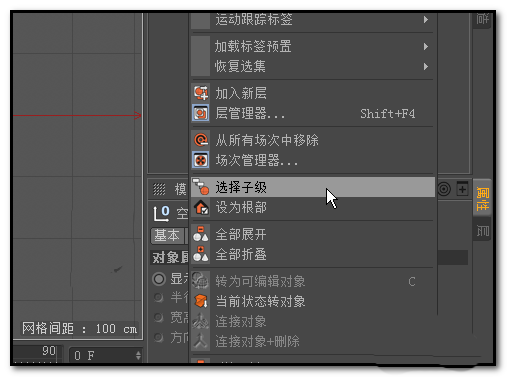Screen dimensions: 507x377
Task: Expand the 恢复选集 submenu arrow
Action: [426, 66]
